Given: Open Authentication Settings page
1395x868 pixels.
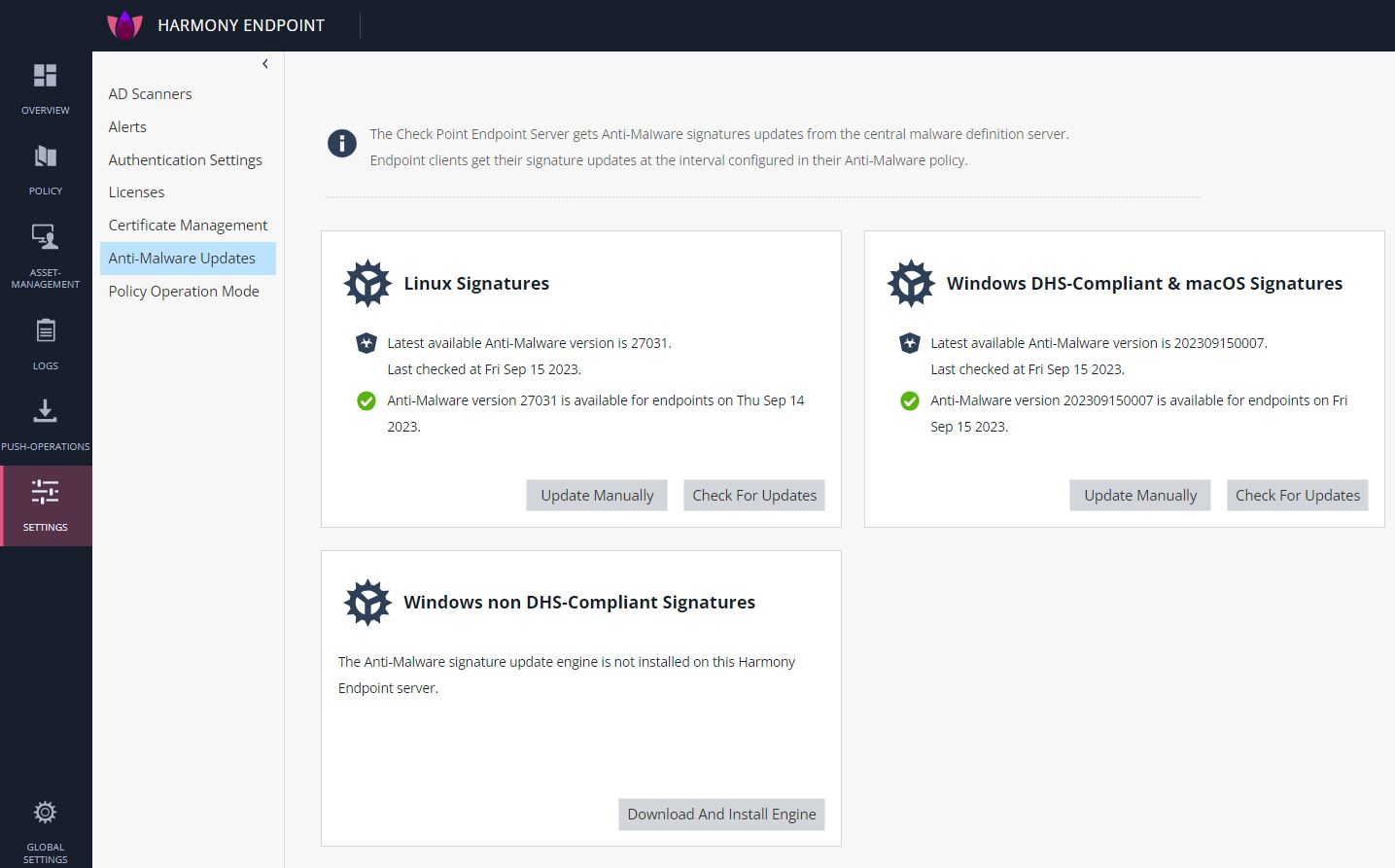Looking at the screenshot, I should (x=185, y=160).
